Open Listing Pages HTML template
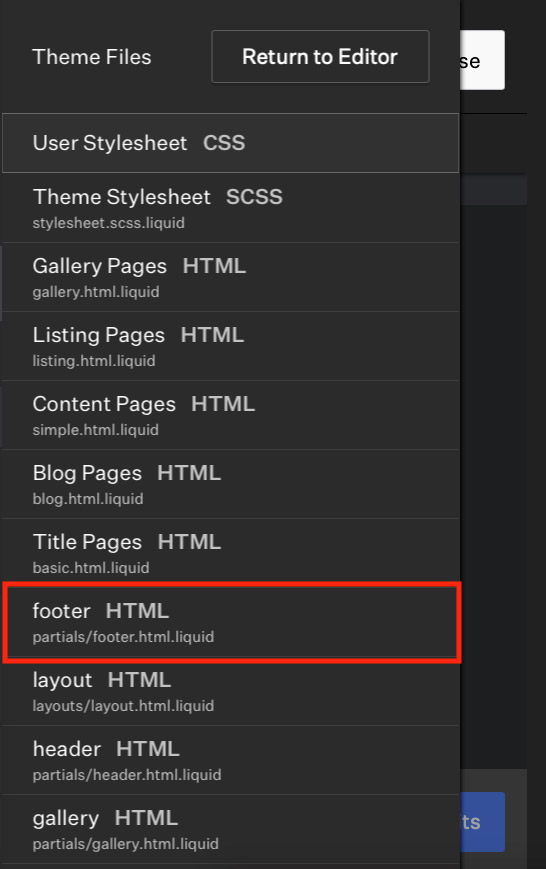The width and height of the screenshot is (546, 869). point(231,346)
